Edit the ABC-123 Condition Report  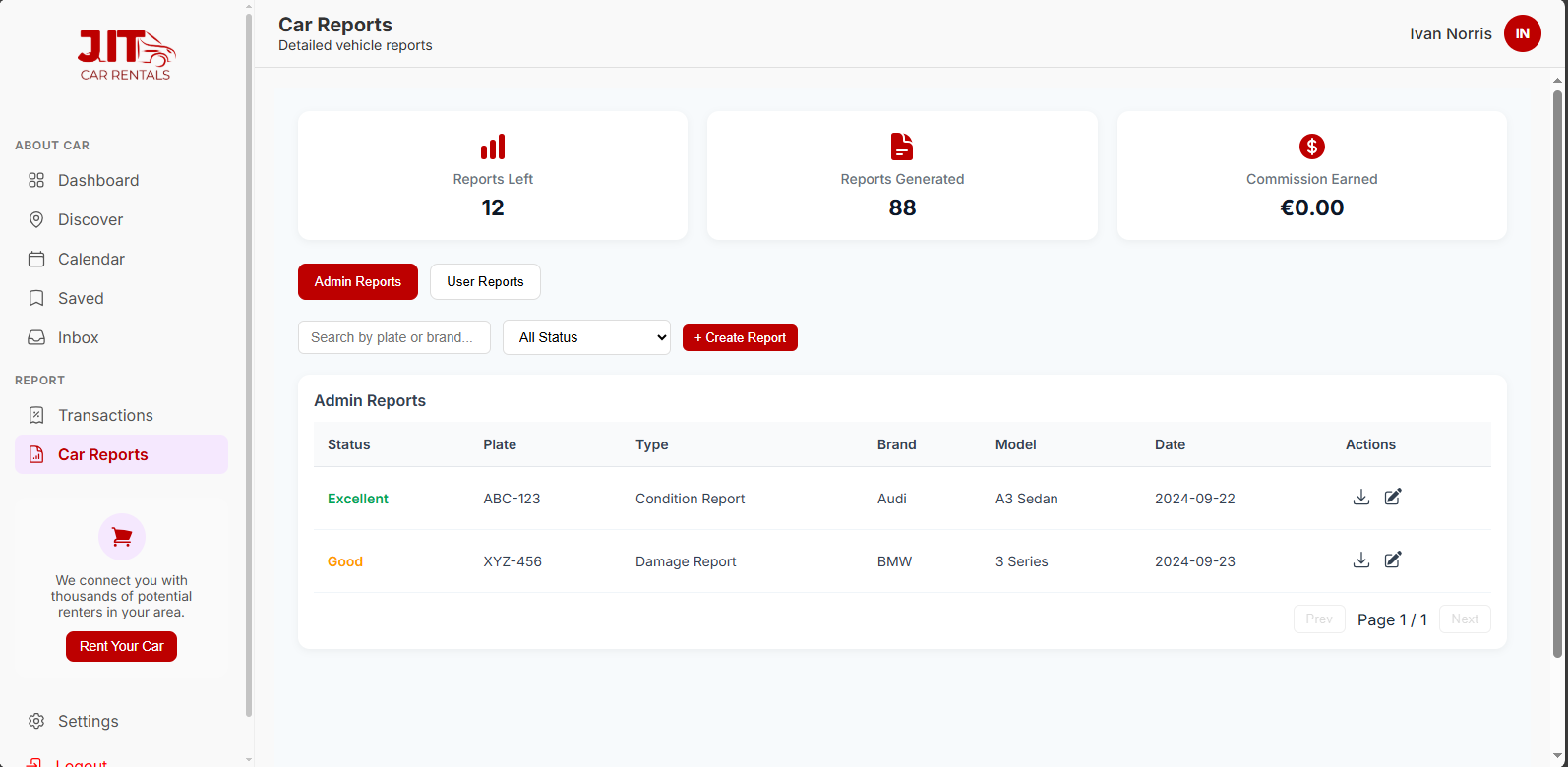pyautogui.click(x=1393, y=498)
